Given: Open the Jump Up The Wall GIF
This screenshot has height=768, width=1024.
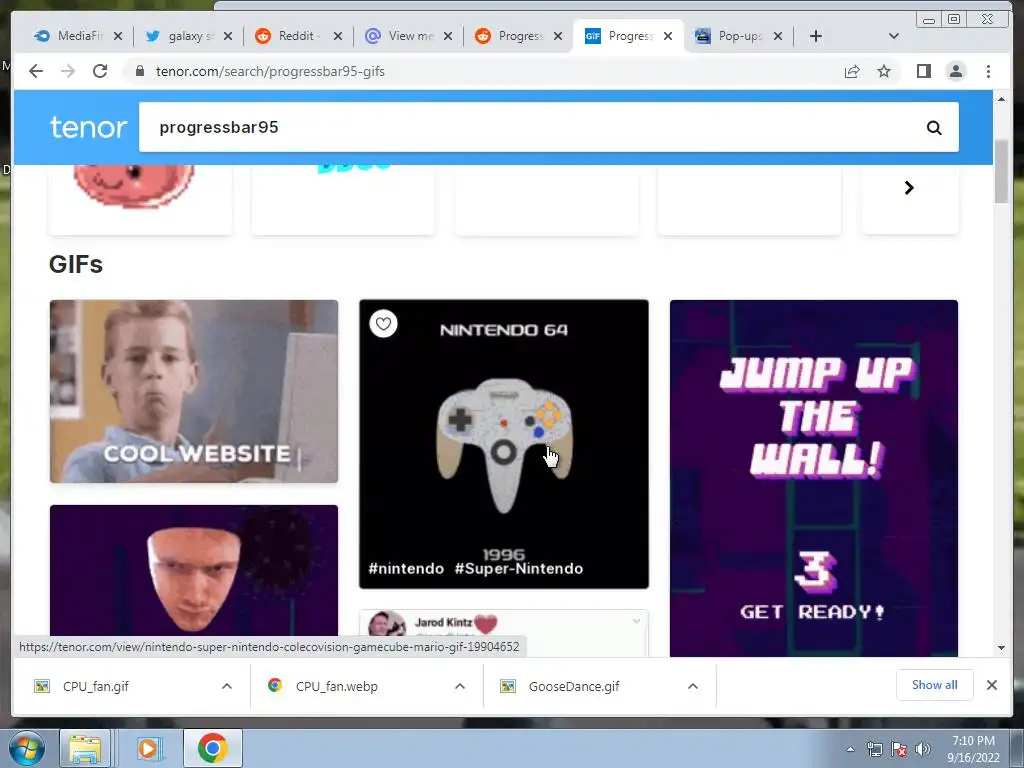Looking at the screenshot, I should pos(814,478).
